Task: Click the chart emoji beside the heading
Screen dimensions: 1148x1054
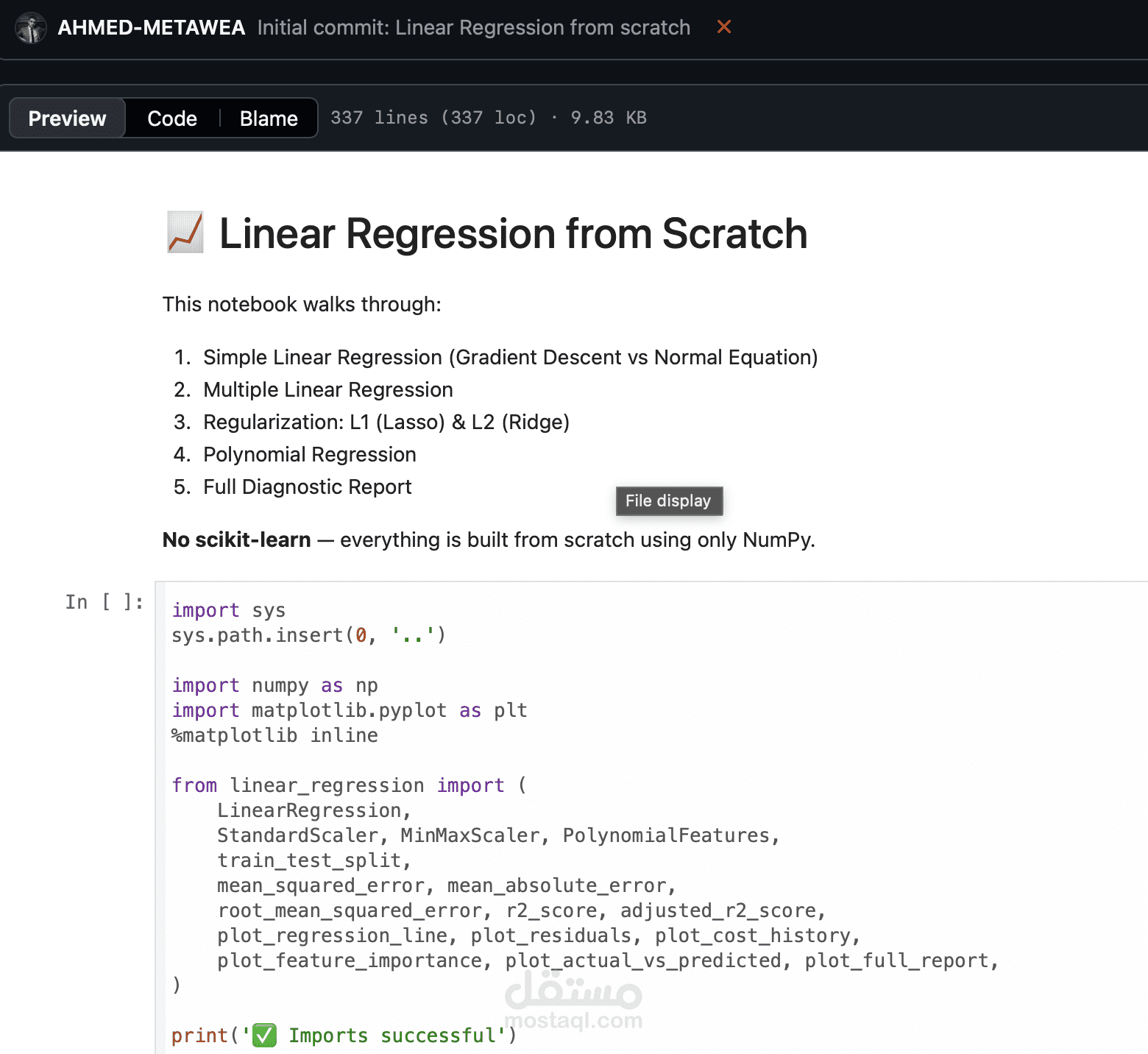Action: [185, 233]
